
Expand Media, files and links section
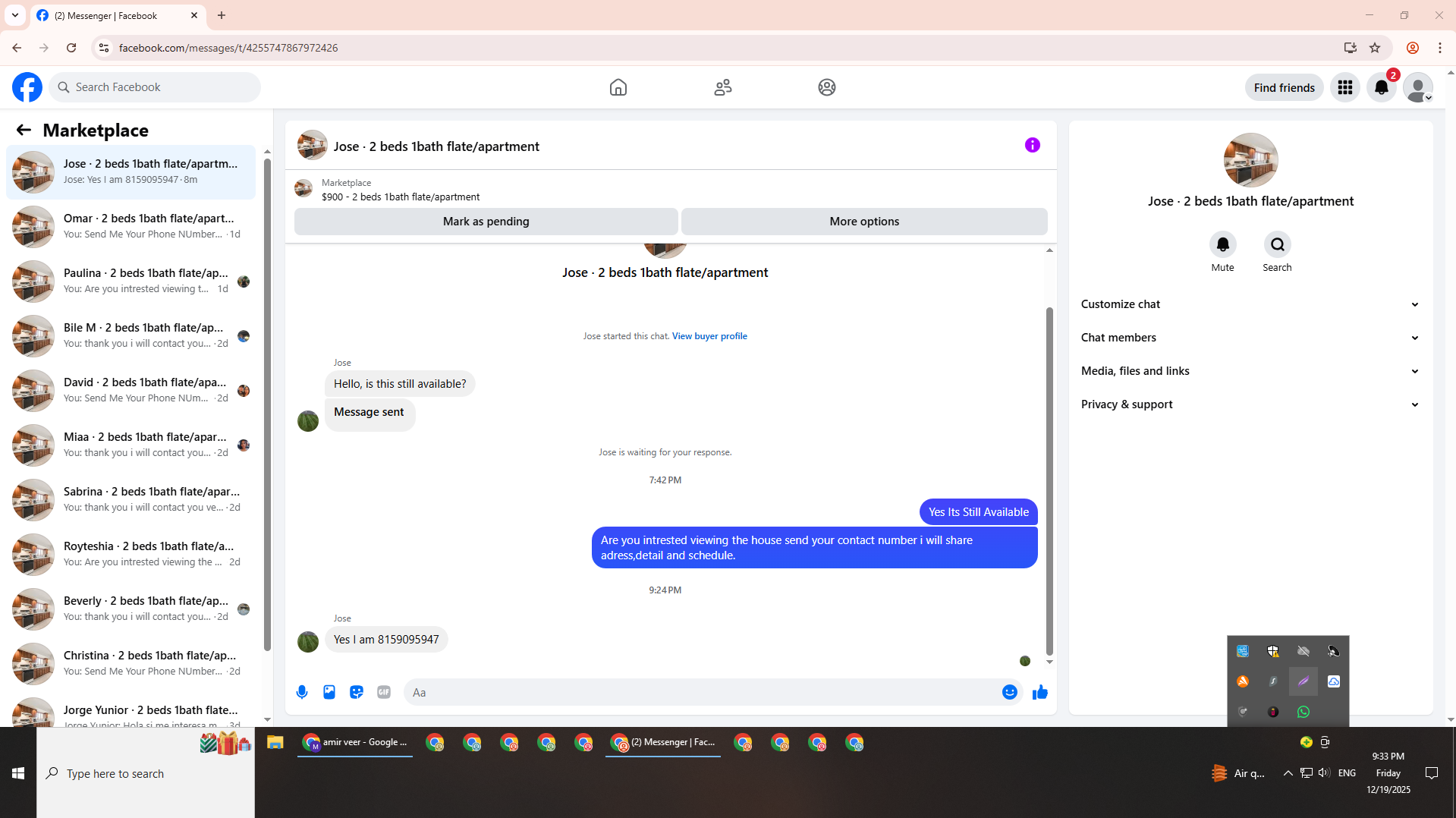click(x=1250, y=371)
